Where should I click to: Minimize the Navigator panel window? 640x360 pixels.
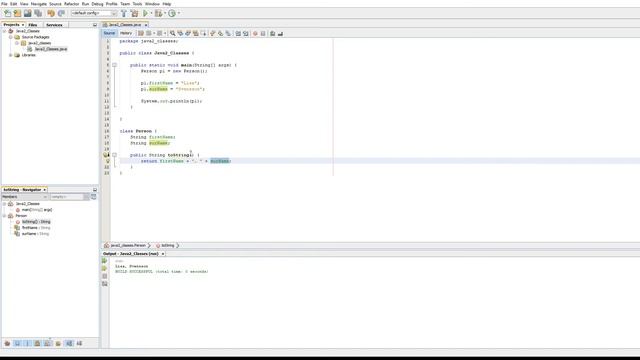click(x=95, y=190)
